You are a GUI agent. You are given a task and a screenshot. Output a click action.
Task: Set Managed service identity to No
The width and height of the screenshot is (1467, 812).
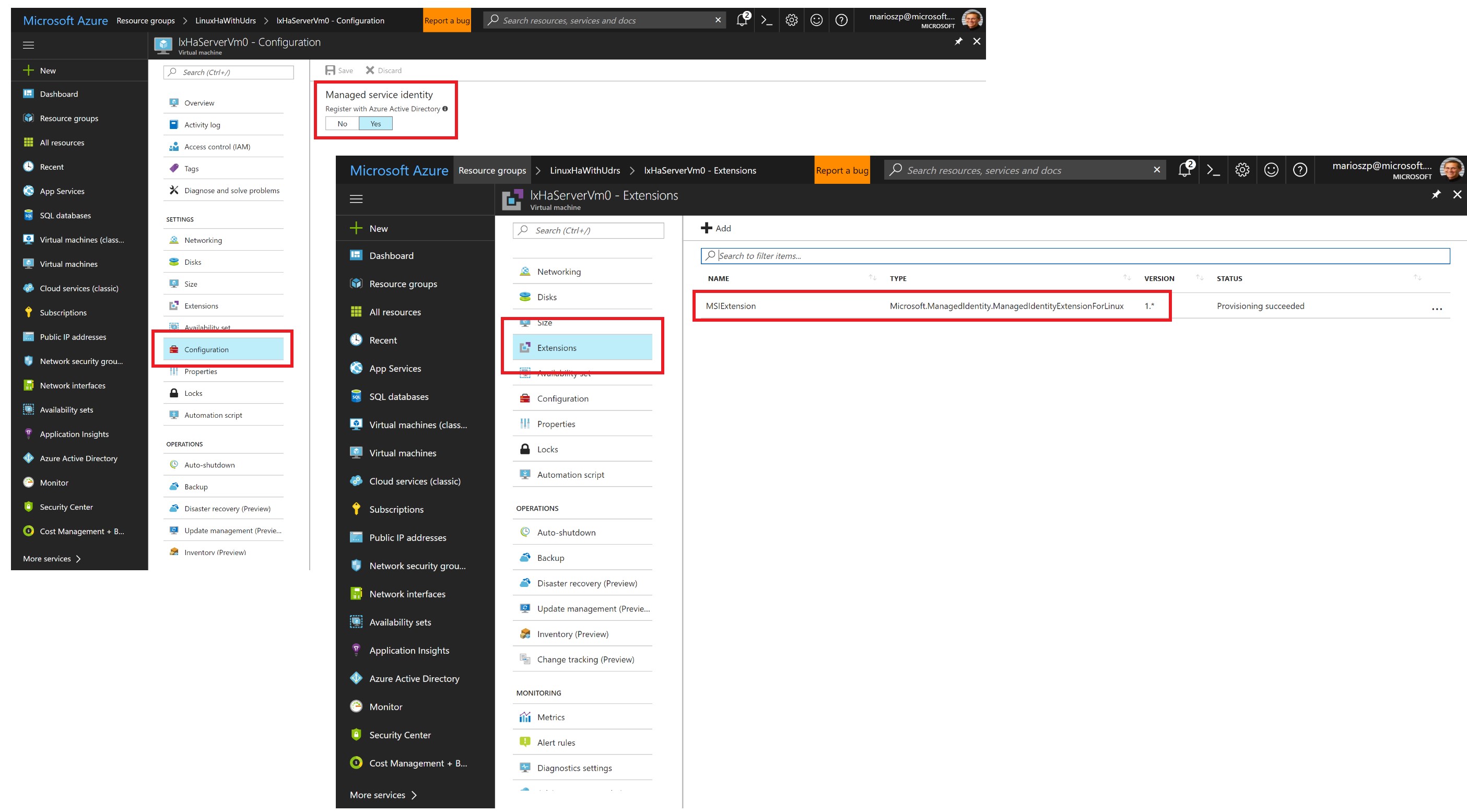[x=342, y=124]
